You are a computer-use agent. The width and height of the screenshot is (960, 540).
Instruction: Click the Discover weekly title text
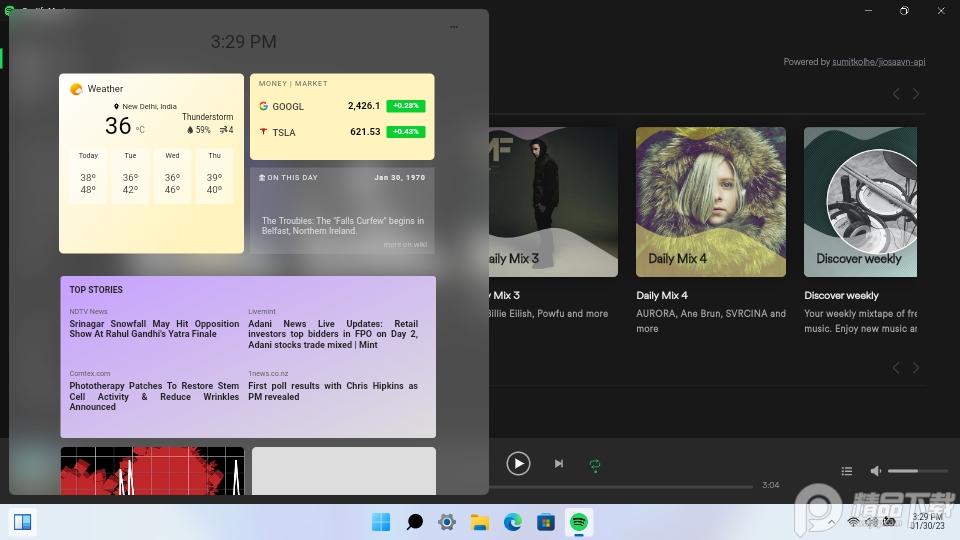tap(841, 295)
